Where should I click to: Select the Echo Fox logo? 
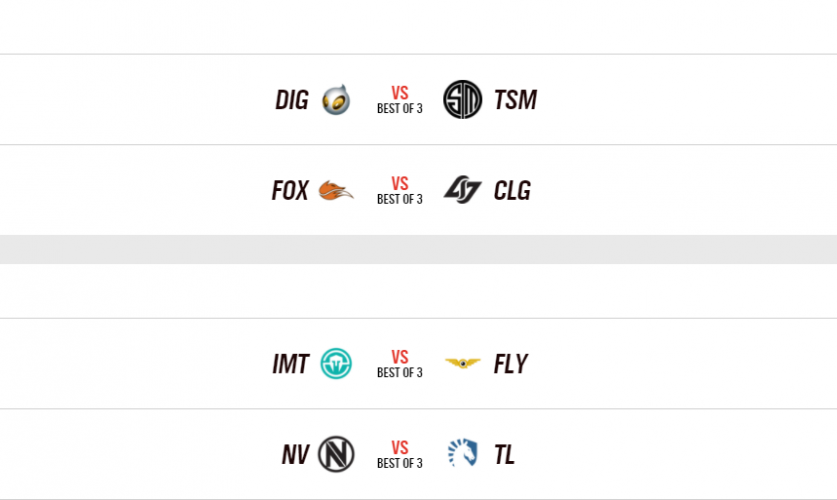pyautogui.click(x=336, y=190)
